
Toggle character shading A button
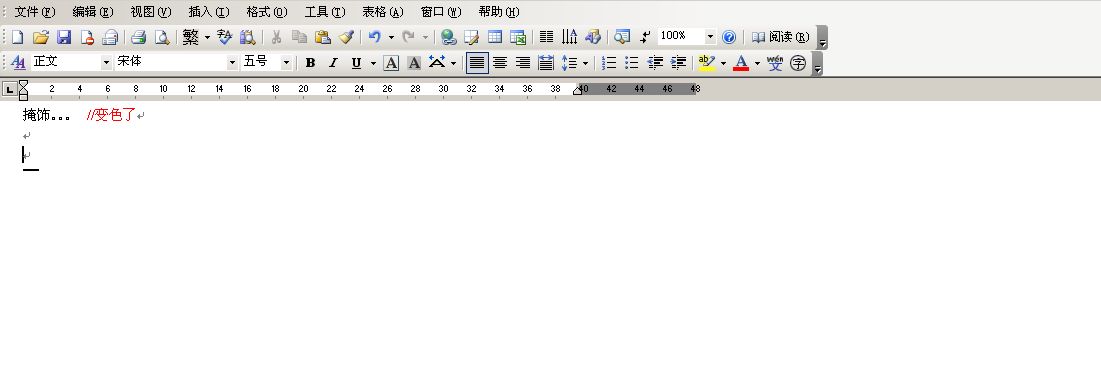(414, 63)
